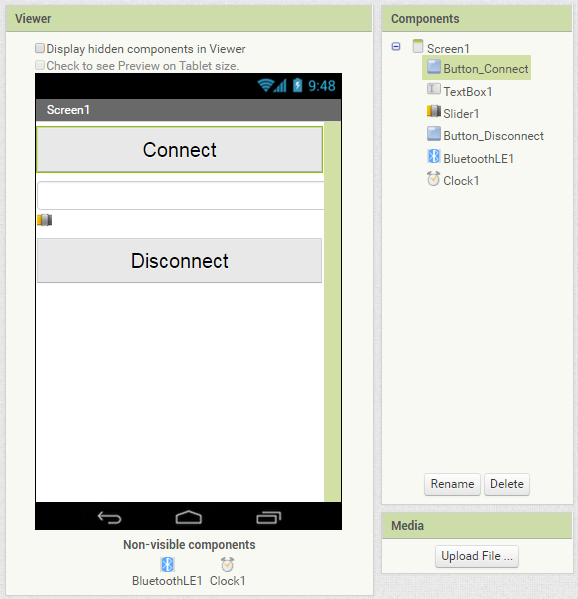Click the Android recent apps icon
Viewport: 578px width, 599px height.
[269, 517]
